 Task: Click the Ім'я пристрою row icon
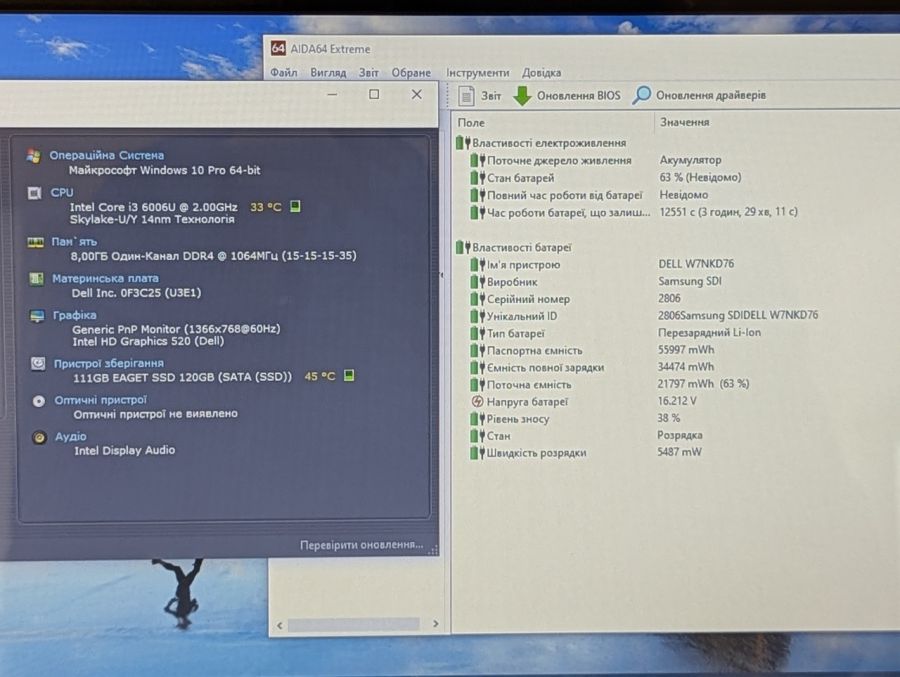point(478,265)
